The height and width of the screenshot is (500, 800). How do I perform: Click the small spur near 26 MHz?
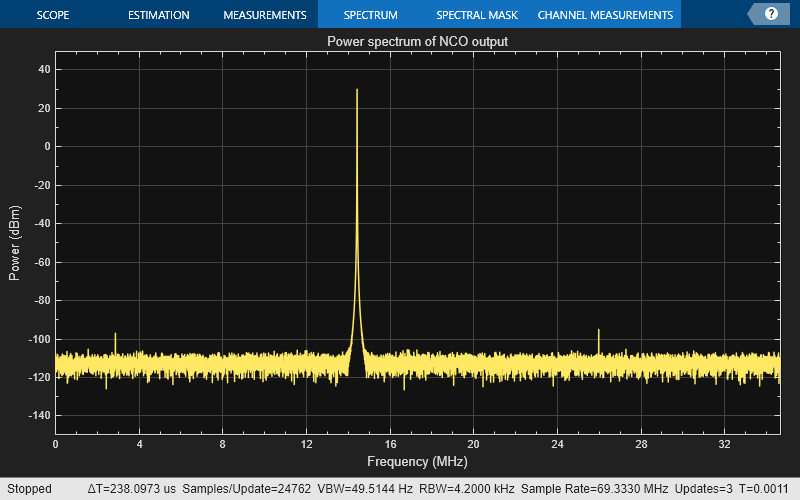point(598,341)
